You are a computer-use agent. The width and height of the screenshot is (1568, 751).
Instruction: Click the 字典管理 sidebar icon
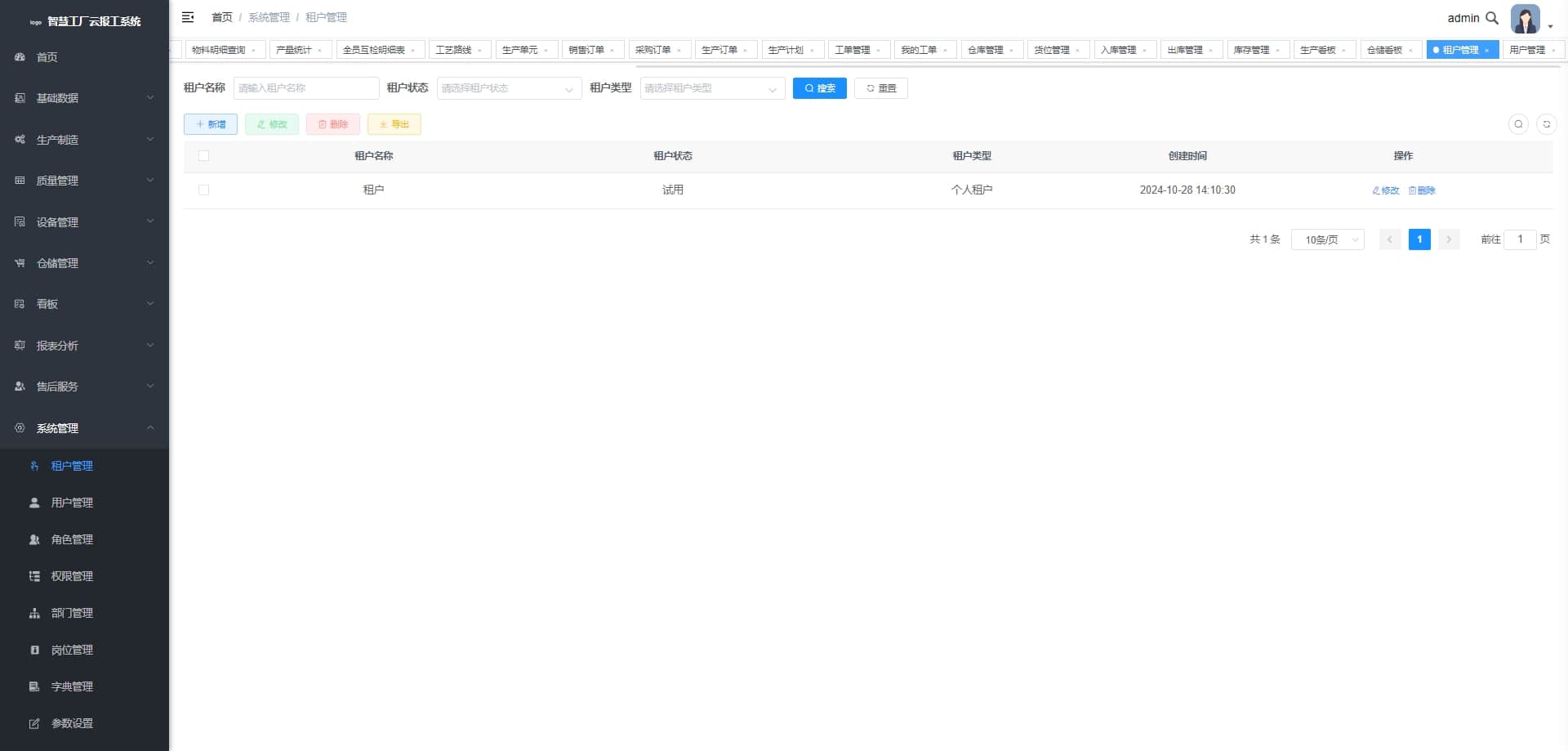pyautogui.click(x=34, y=686)
